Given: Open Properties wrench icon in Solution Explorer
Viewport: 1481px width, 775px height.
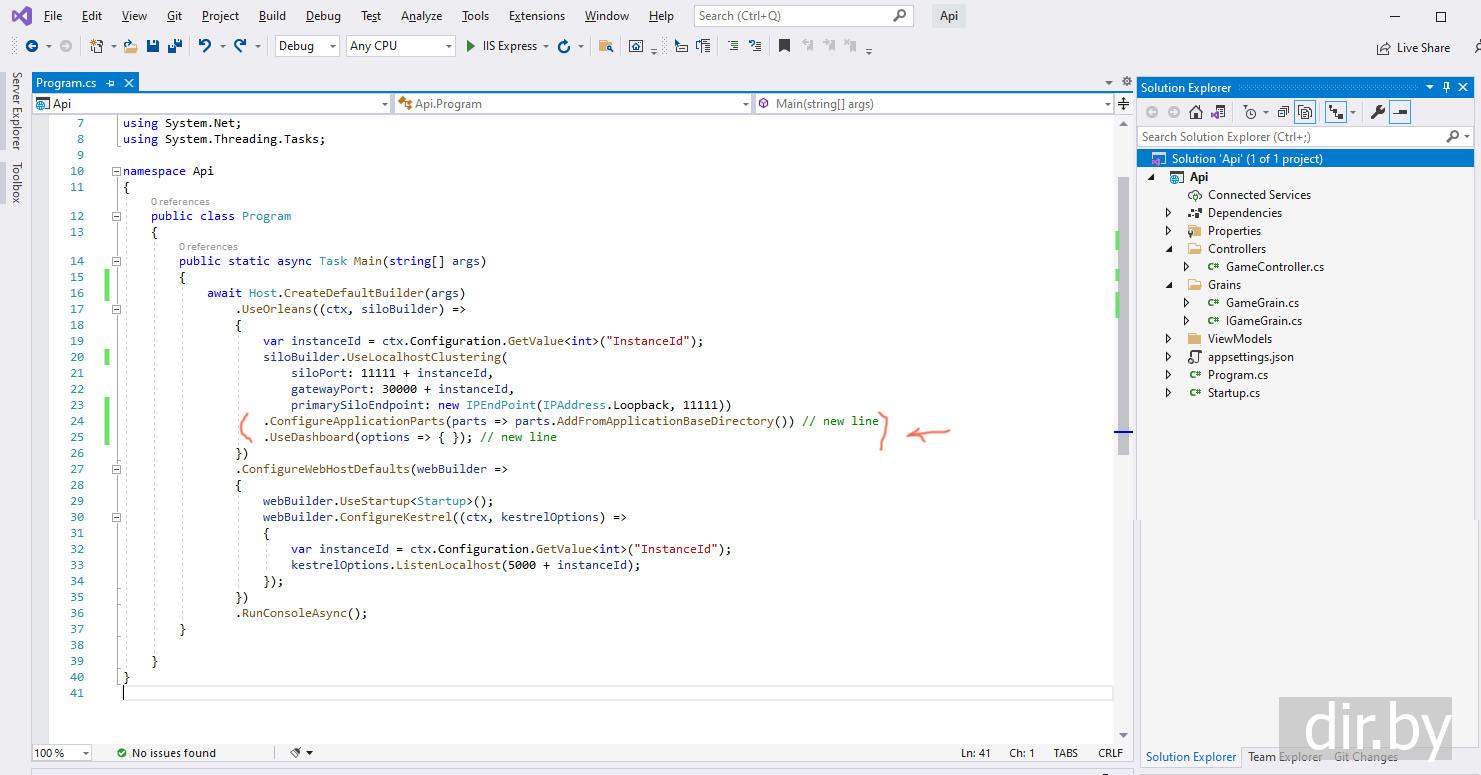Looking at the screenshot, I should coord(1377,113).
